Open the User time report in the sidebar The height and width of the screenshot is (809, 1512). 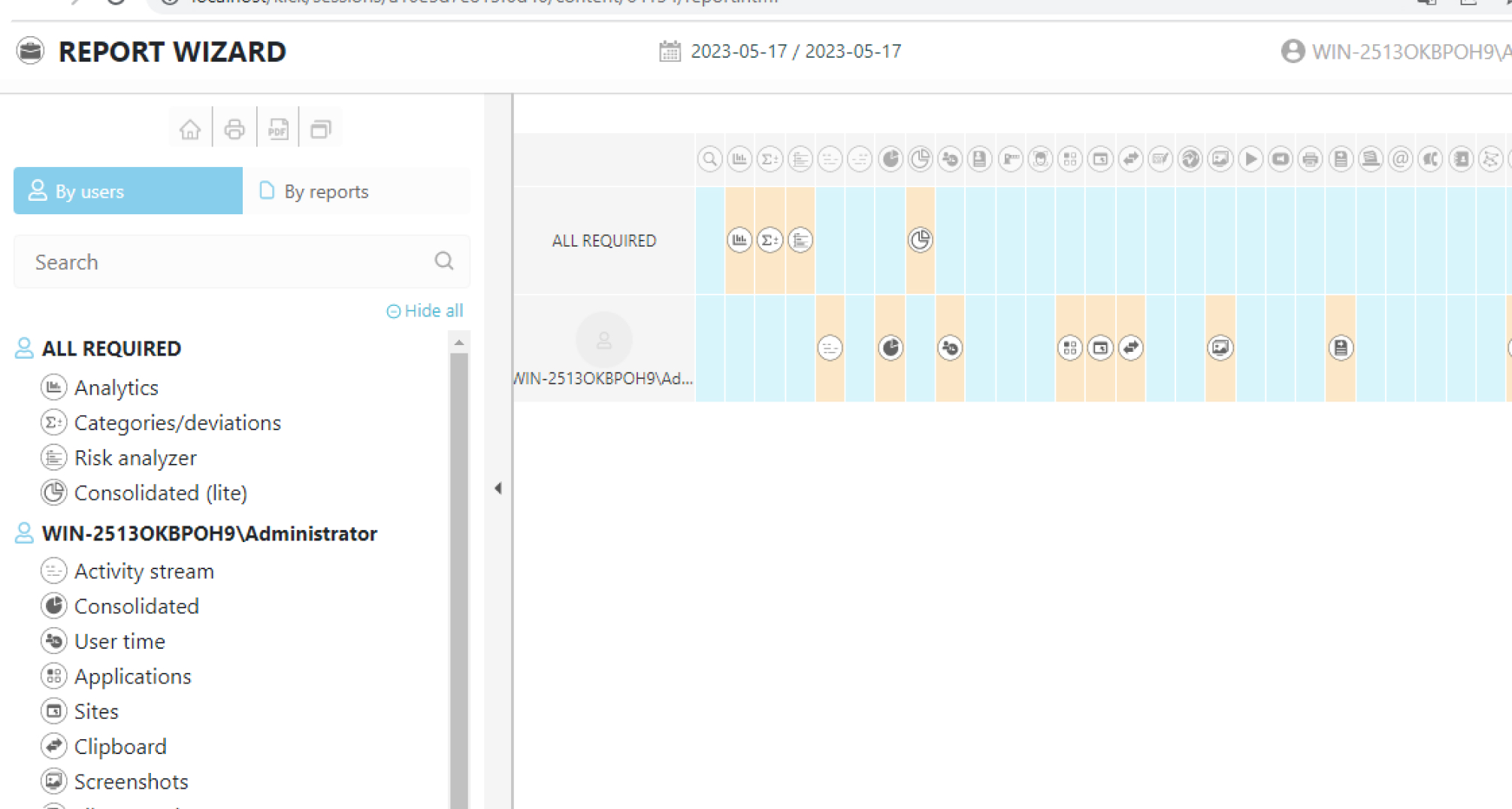pos(119,641)
